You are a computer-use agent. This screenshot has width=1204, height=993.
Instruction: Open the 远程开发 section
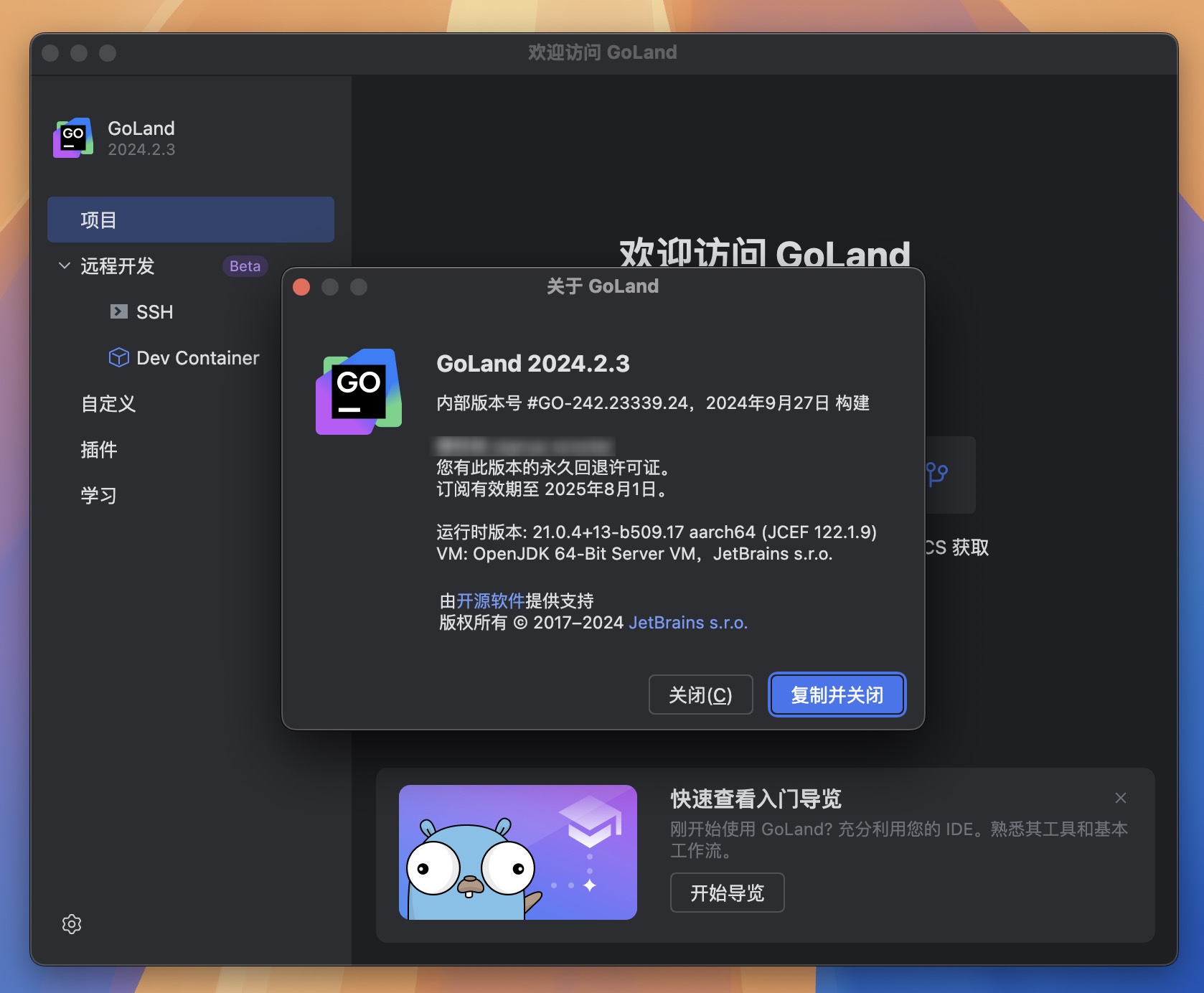point(118,266)
